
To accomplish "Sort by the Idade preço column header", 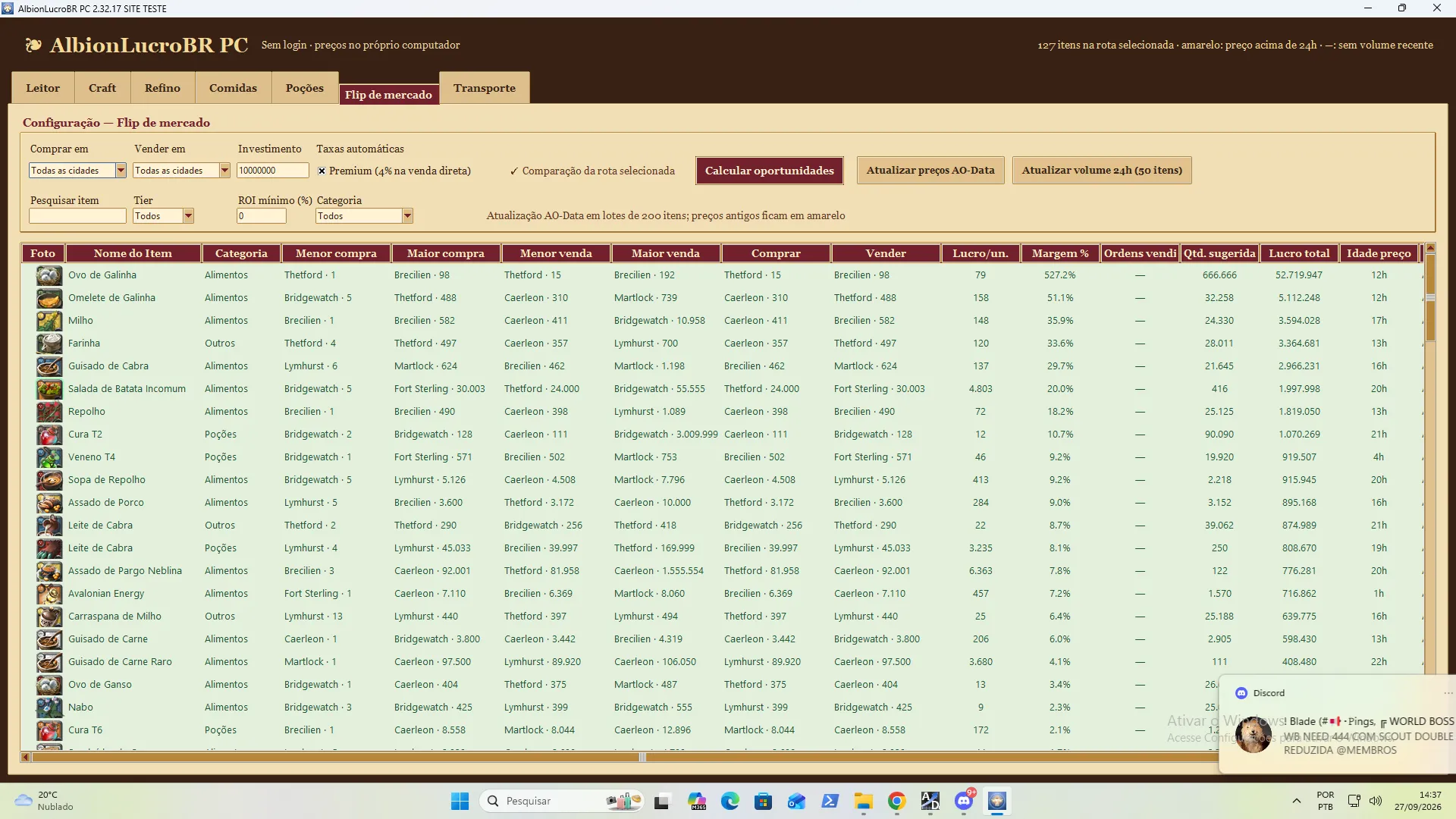I will 1379,253.
